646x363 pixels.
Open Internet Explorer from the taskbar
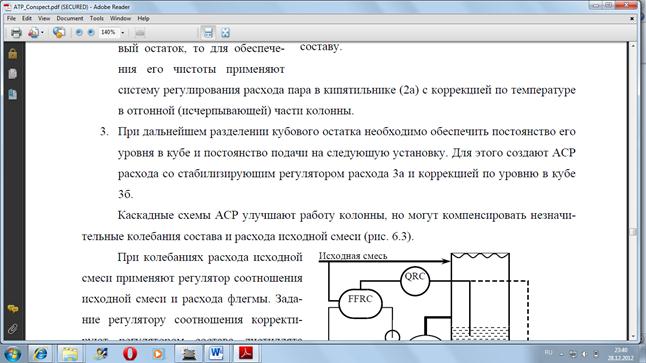pos(40,354)
